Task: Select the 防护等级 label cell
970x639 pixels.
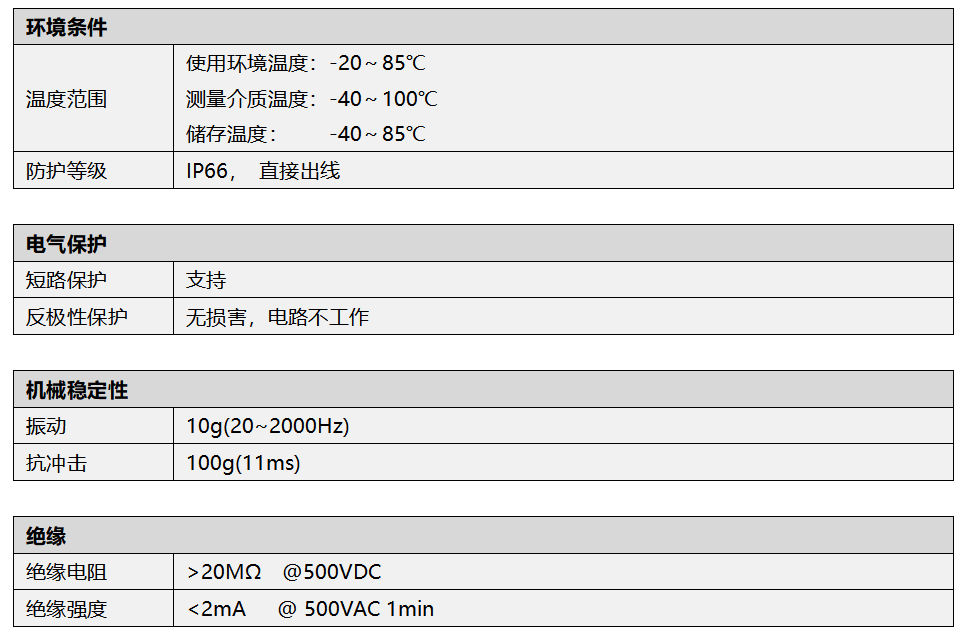Action: tap(66, 171)
